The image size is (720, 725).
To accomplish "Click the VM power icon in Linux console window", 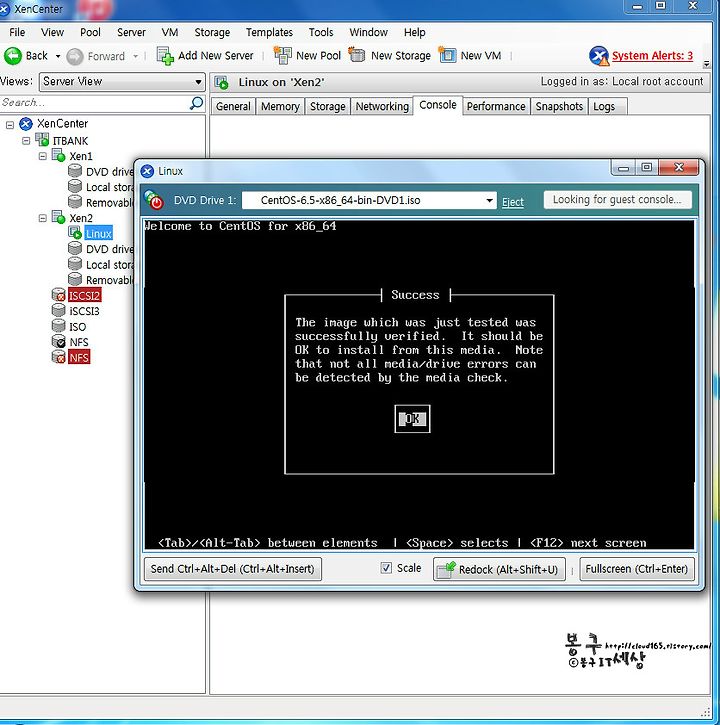I will [153, 200].
